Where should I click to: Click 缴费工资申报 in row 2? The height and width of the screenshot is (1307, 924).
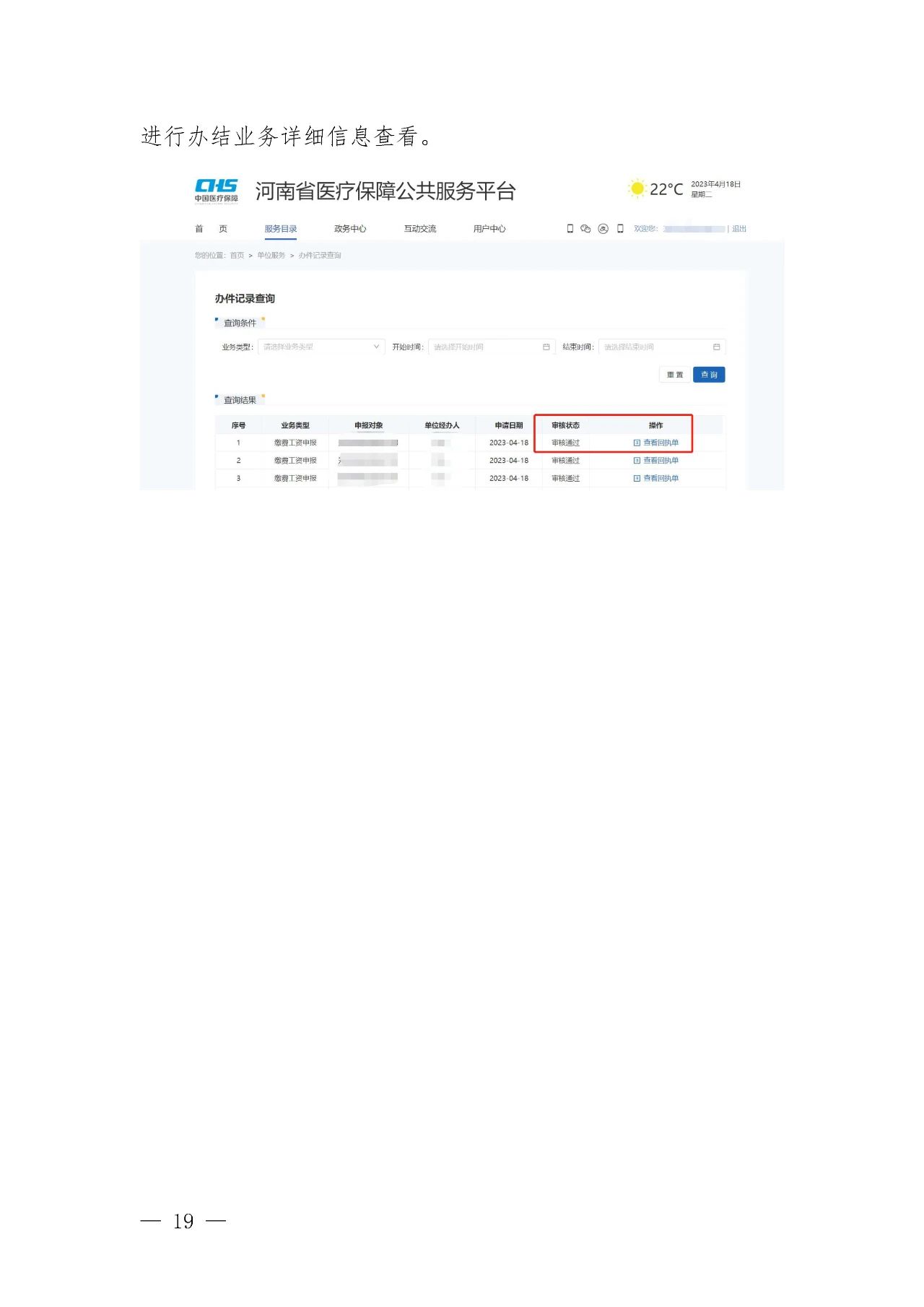coord(295,461)
